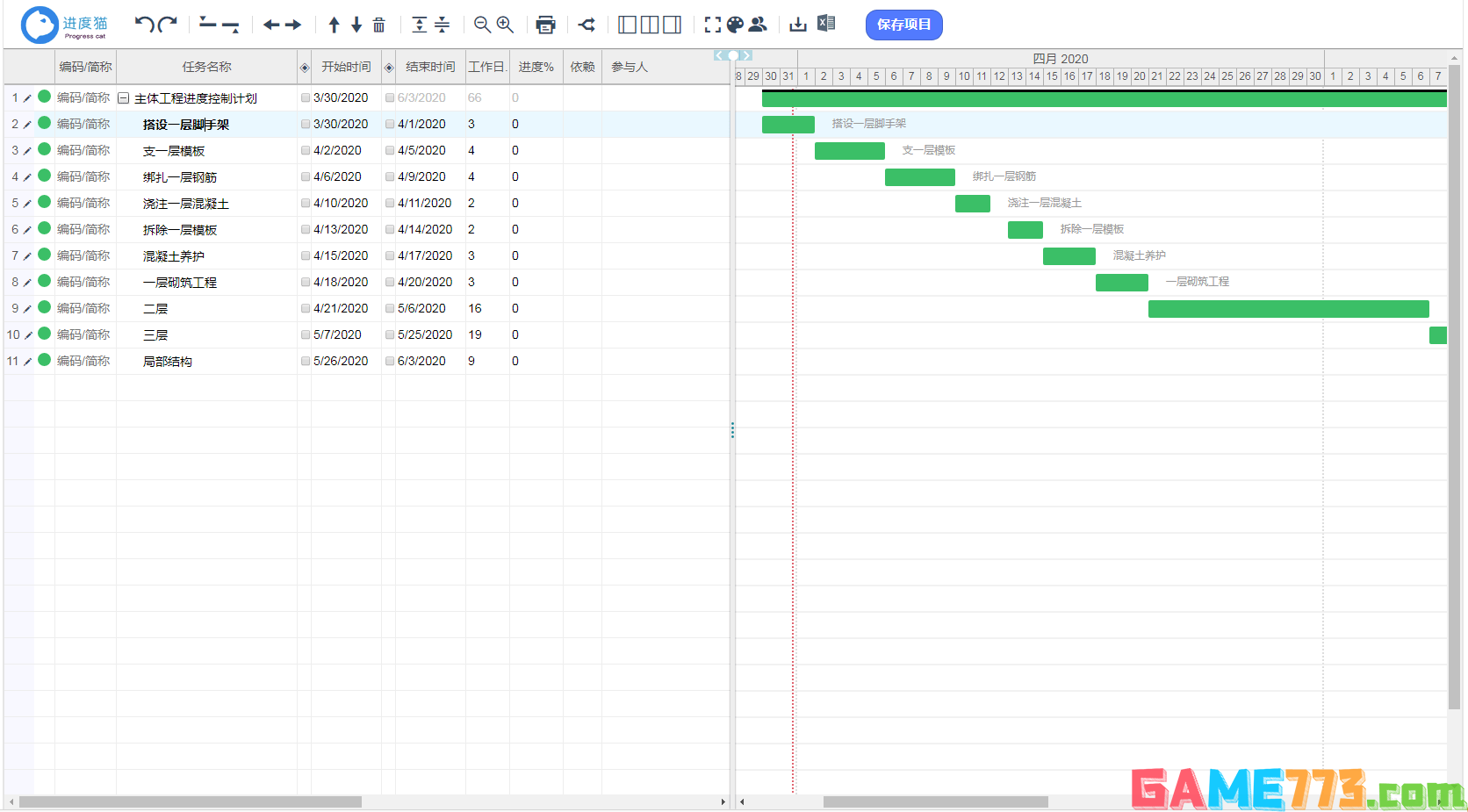Click the printer icon
The width and height of the screenshot is (1468, 812).
click(x=546, y=25)
